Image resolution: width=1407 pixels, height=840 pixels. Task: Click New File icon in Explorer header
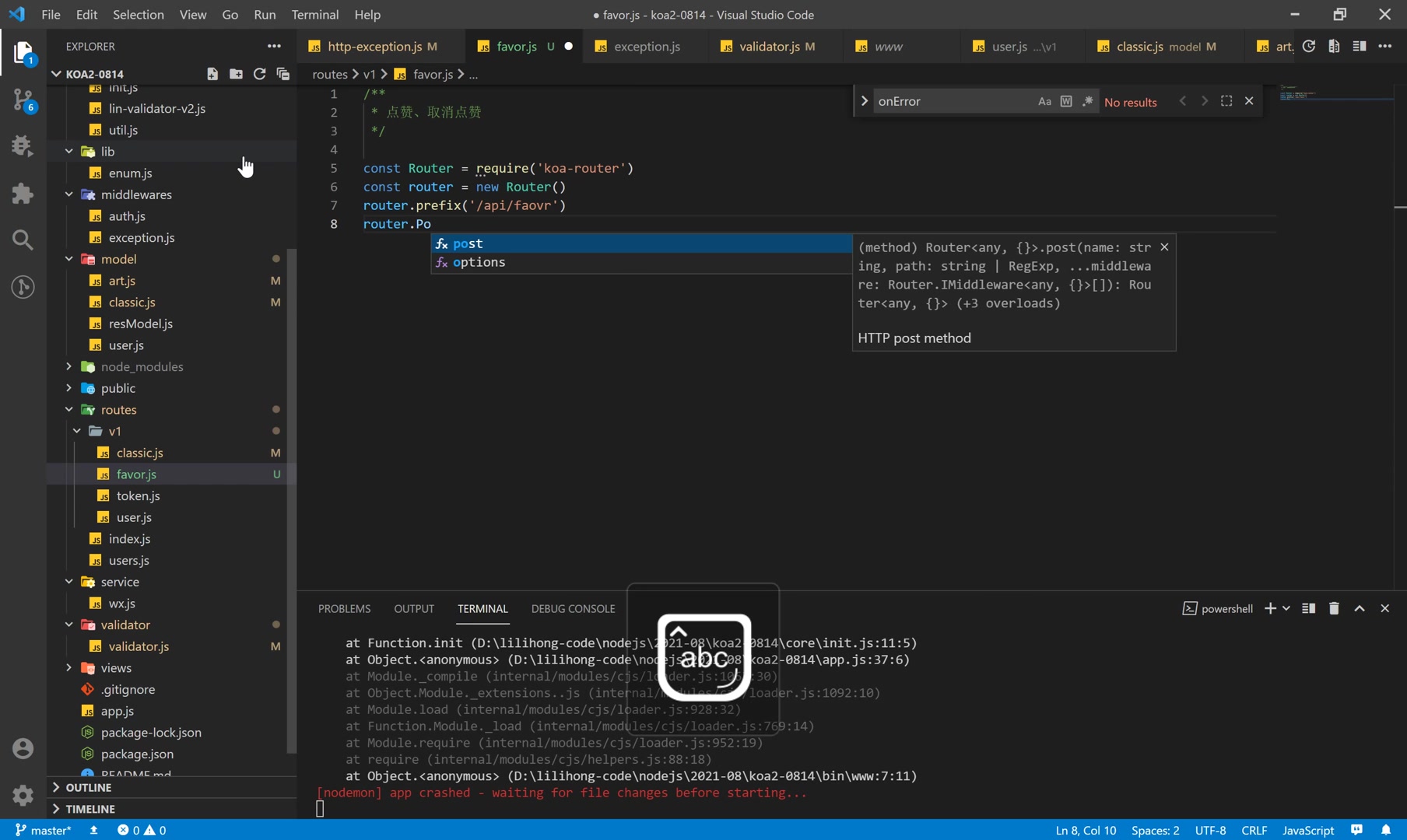pyautogui.click(x=212, y=74)
